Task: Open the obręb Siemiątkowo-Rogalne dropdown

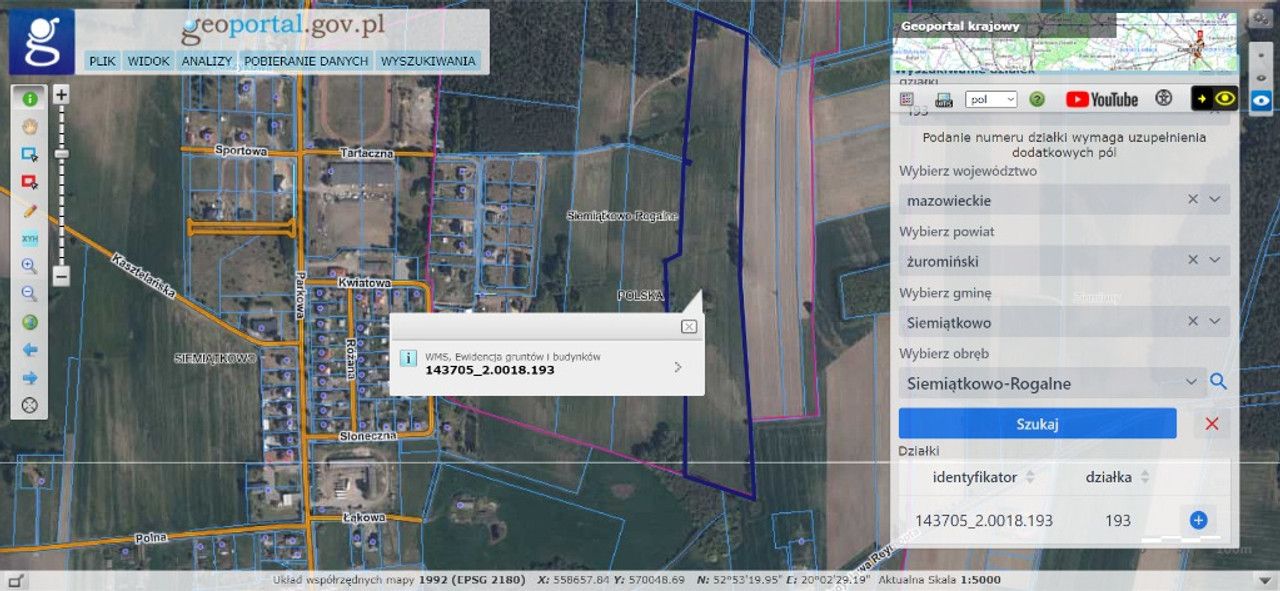Action: 1190,382
